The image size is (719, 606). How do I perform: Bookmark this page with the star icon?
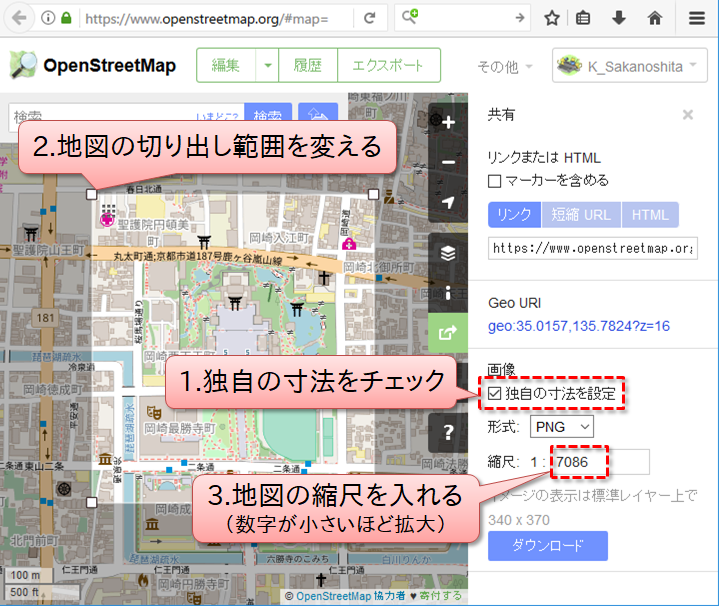(x=552, y=18)
